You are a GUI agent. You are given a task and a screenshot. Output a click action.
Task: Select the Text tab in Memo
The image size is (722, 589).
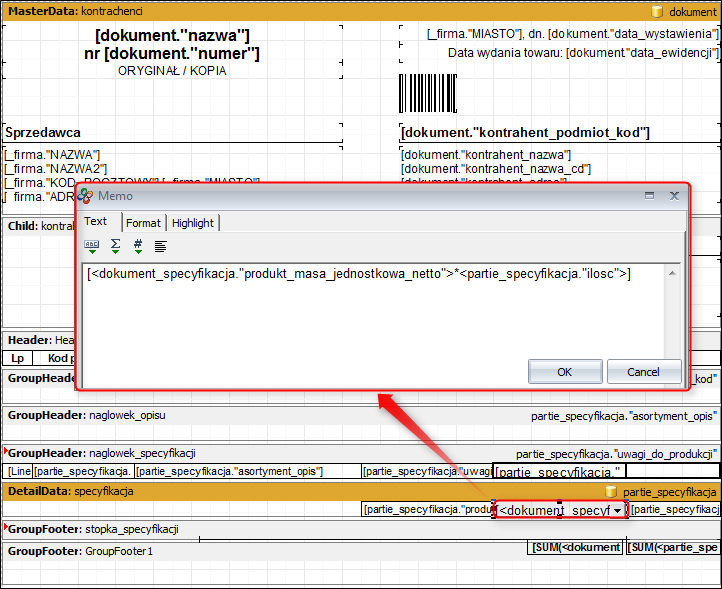[96, 222]
